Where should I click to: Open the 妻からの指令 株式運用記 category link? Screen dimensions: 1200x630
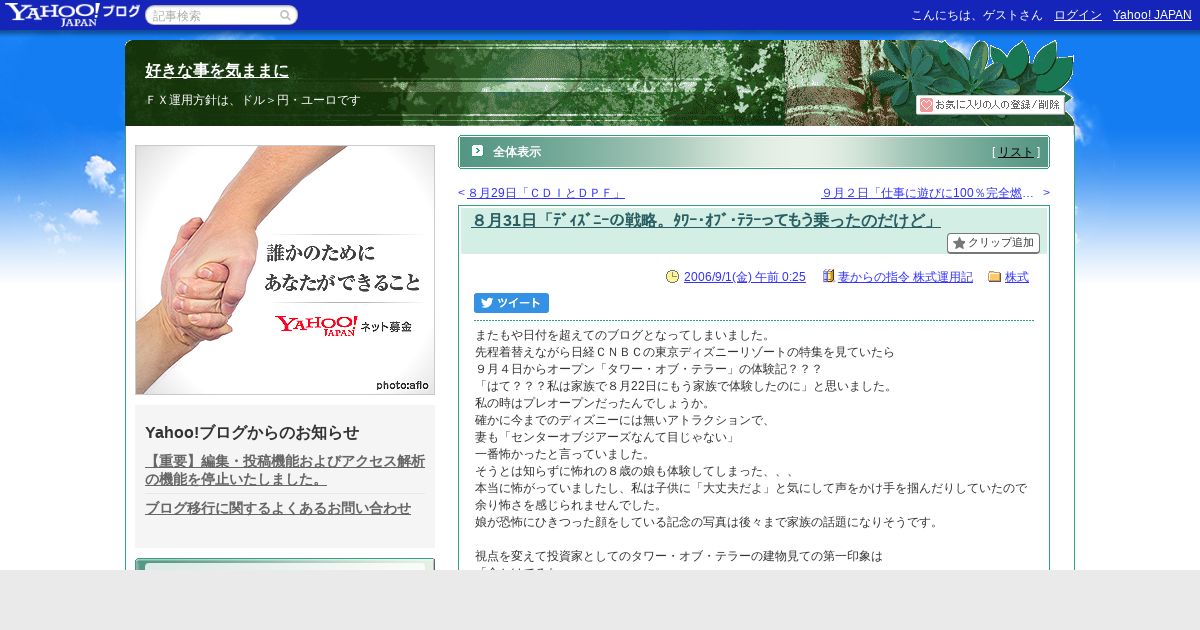tap(905, 277)
